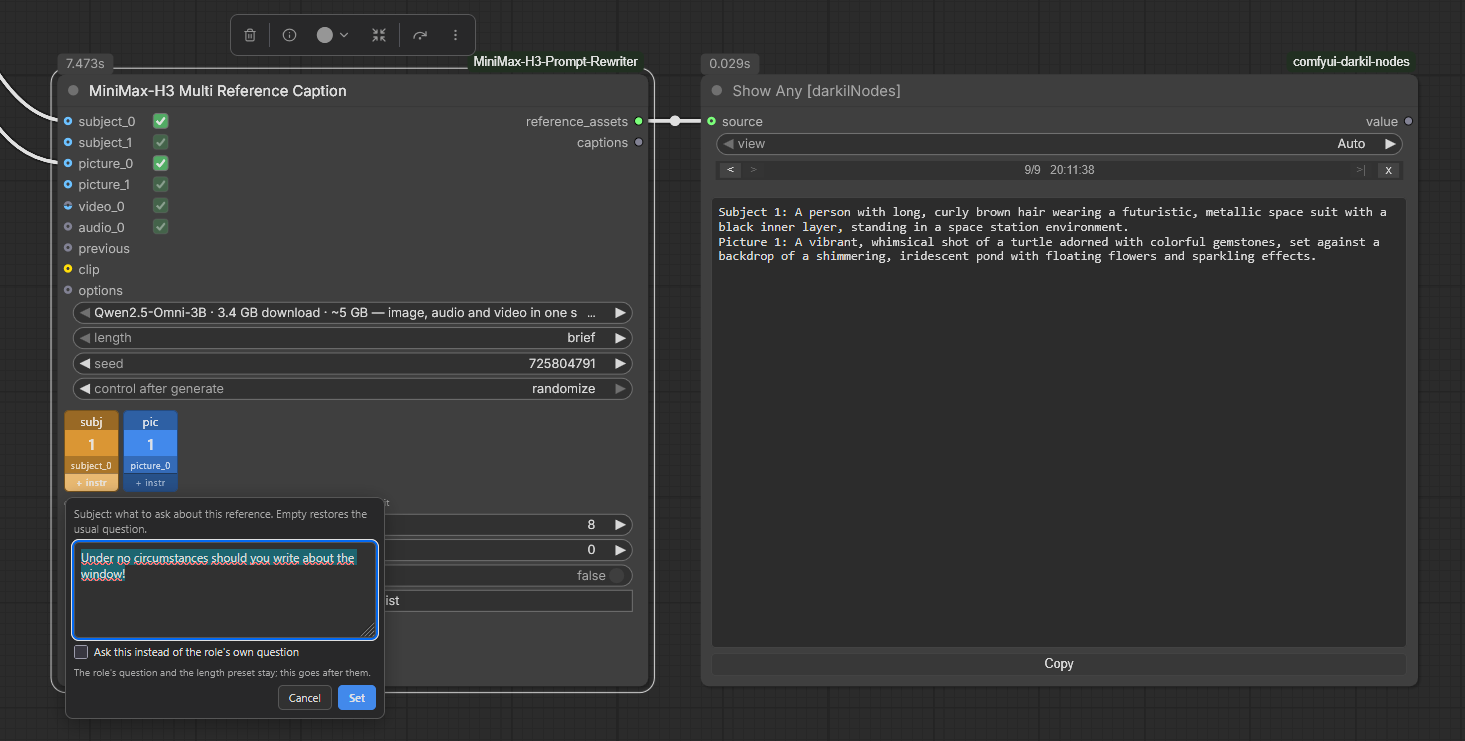Click the Show Any output text area
Image resolution: width=1465 pixels, height=741 pixels.
coord(1059,422)
